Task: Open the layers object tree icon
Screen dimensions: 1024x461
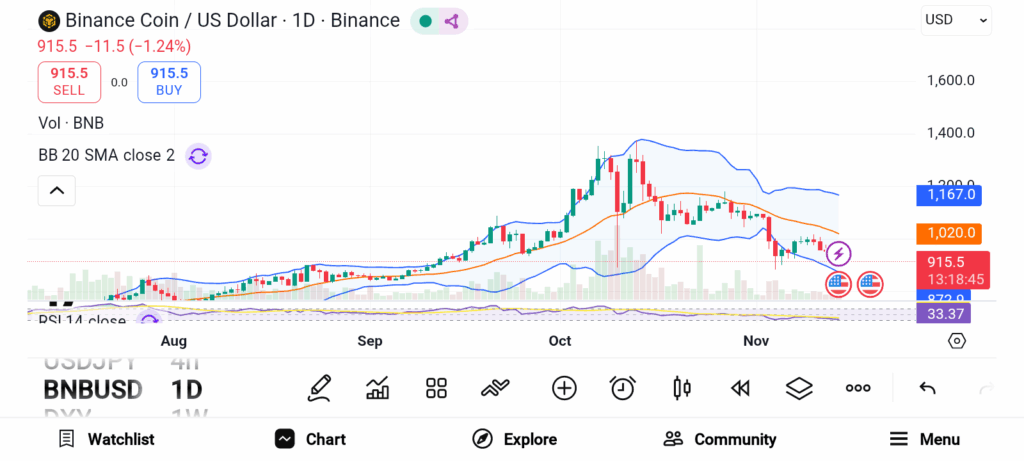Action: (x=798, y=388)
